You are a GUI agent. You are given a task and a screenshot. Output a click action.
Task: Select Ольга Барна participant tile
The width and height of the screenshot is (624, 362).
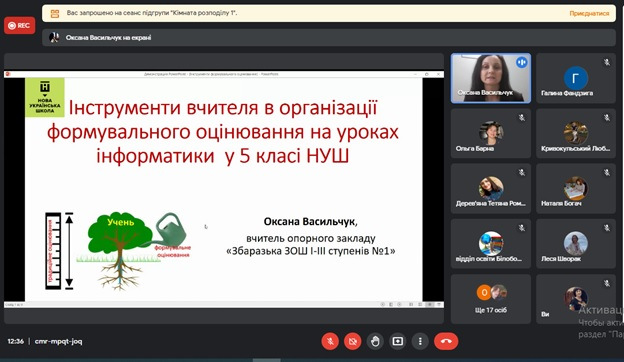[491, 133]
